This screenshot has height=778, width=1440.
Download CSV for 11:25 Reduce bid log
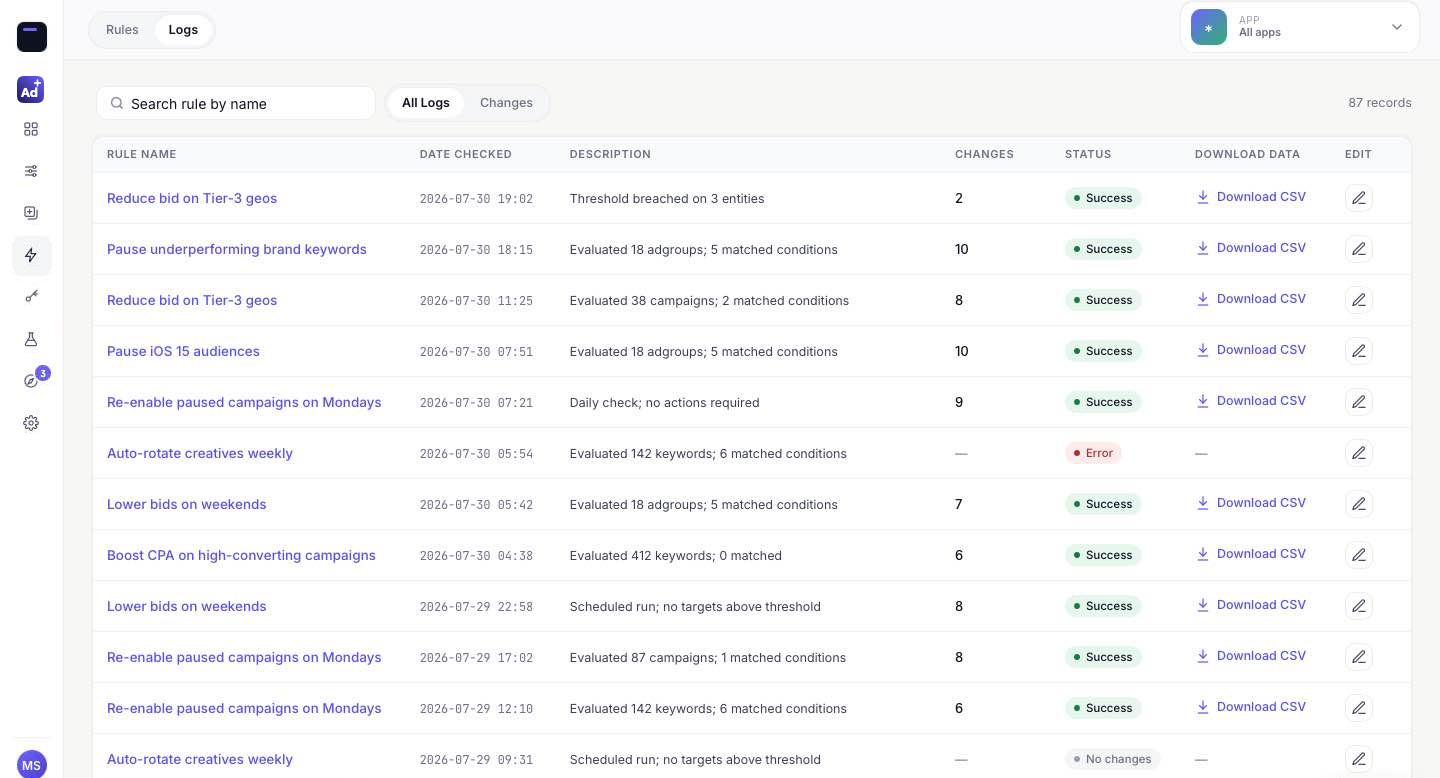pyautogui.click(x=1251, y=299)
